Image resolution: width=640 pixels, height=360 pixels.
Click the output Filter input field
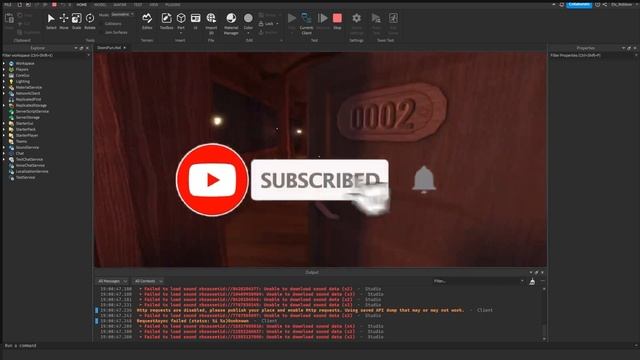[x=477, y=281]
